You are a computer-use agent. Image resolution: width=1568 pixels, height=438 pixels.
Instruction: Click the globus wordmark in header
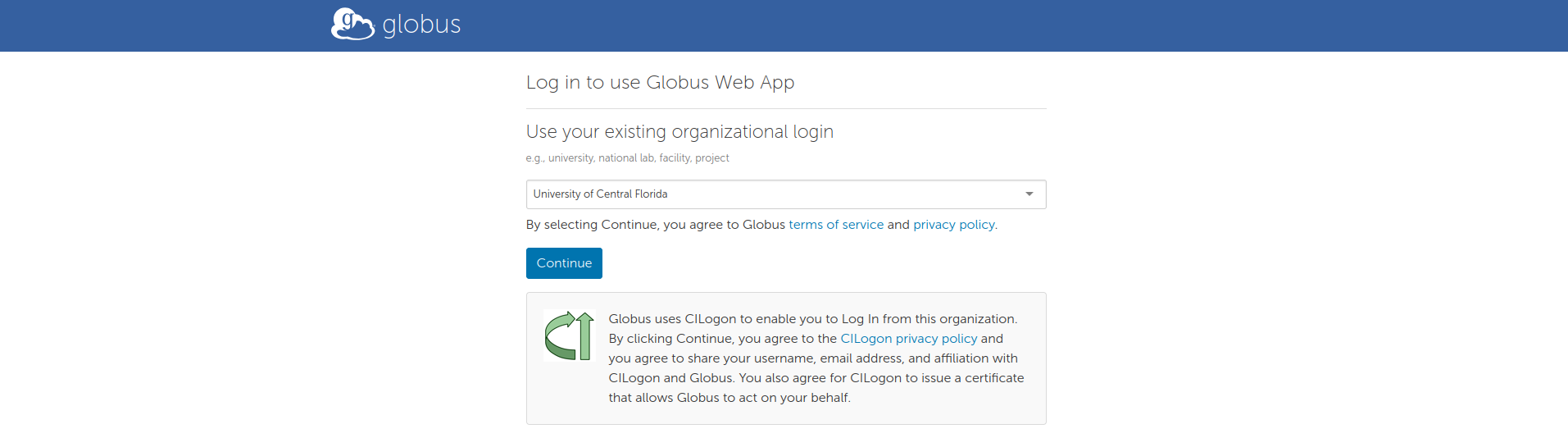[x=421, y=25]
